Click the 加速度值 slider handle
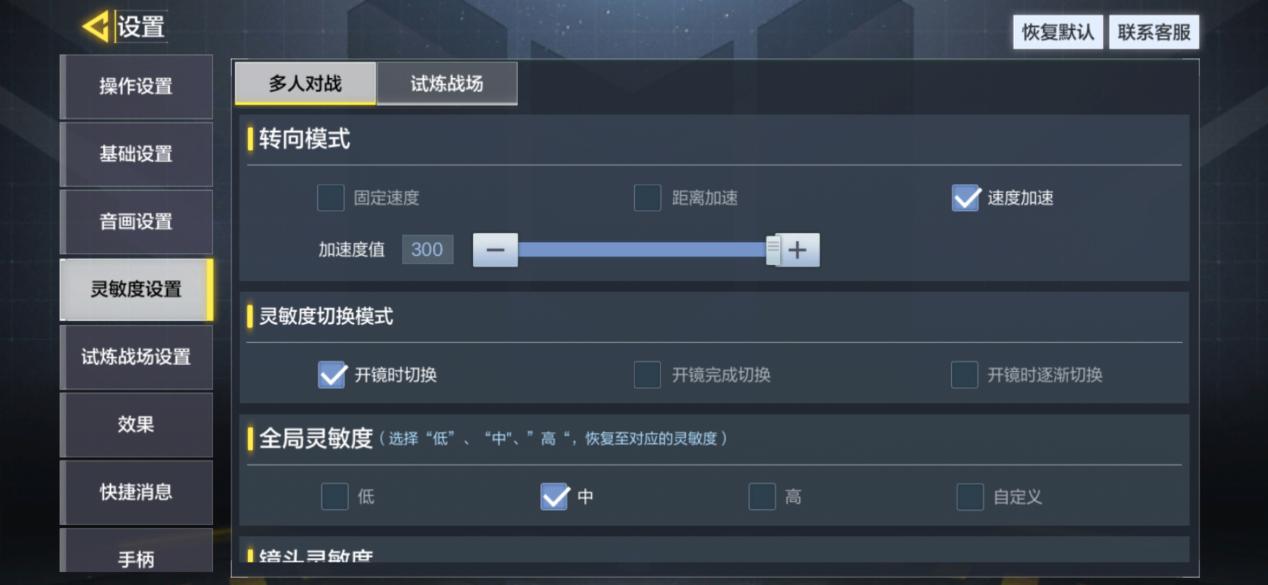The image size is (1268, 585). pyautogui.click(x=773, y=250)
